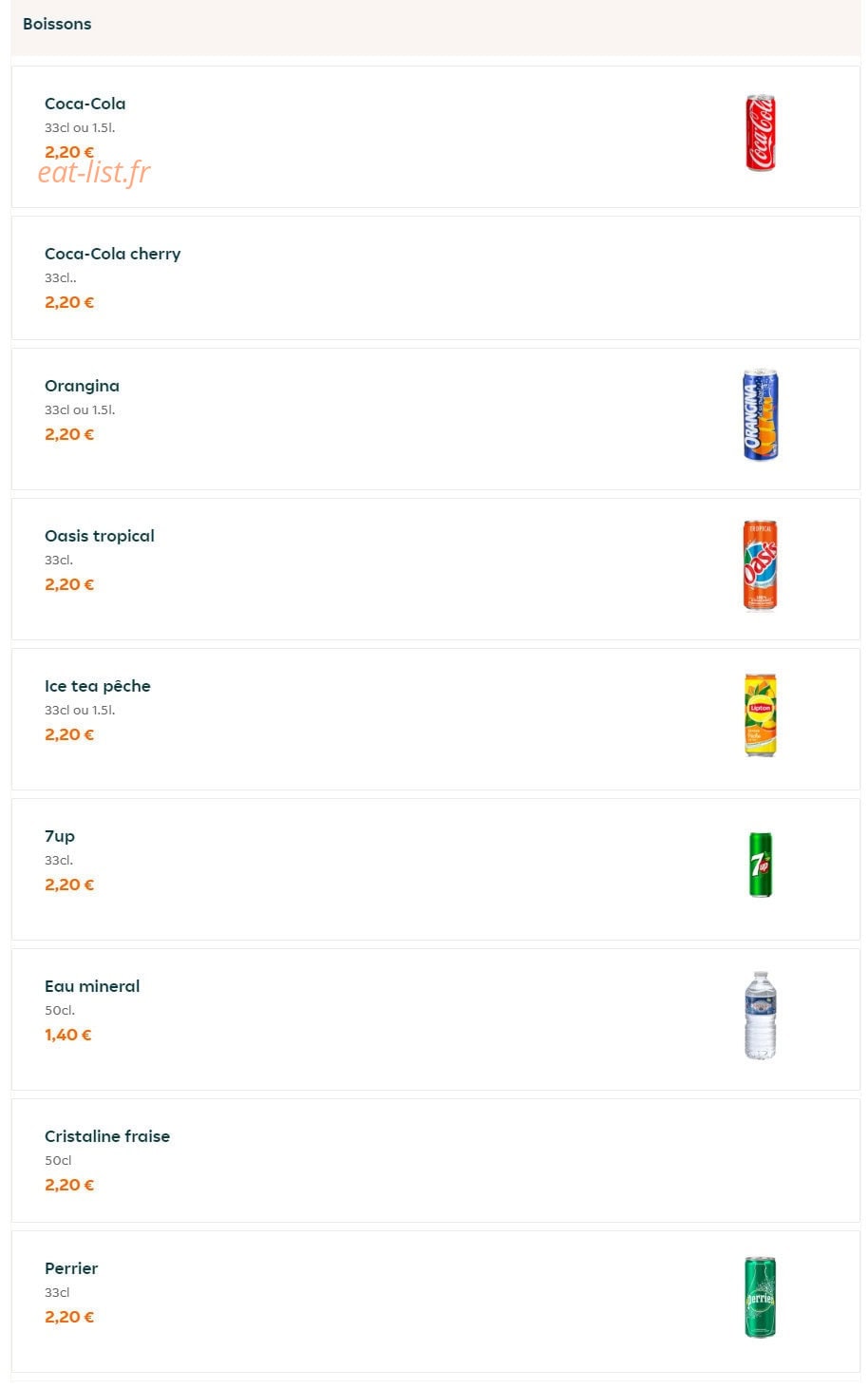Select the Ice tea pêche title
The height and width of the screenshot is (1389, 868).
(x=98, y=686)
